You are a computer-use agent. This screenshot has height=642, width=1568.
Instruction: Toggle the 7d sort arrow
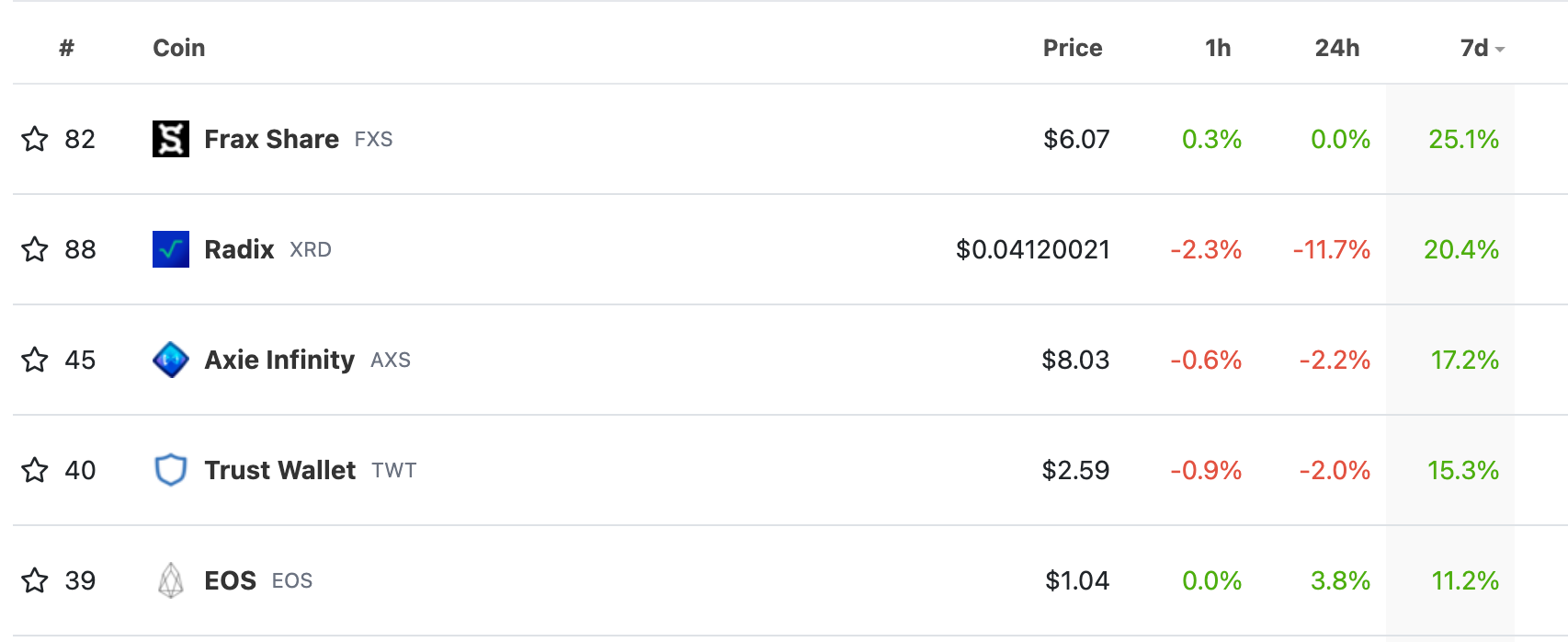pos(1500,50)
